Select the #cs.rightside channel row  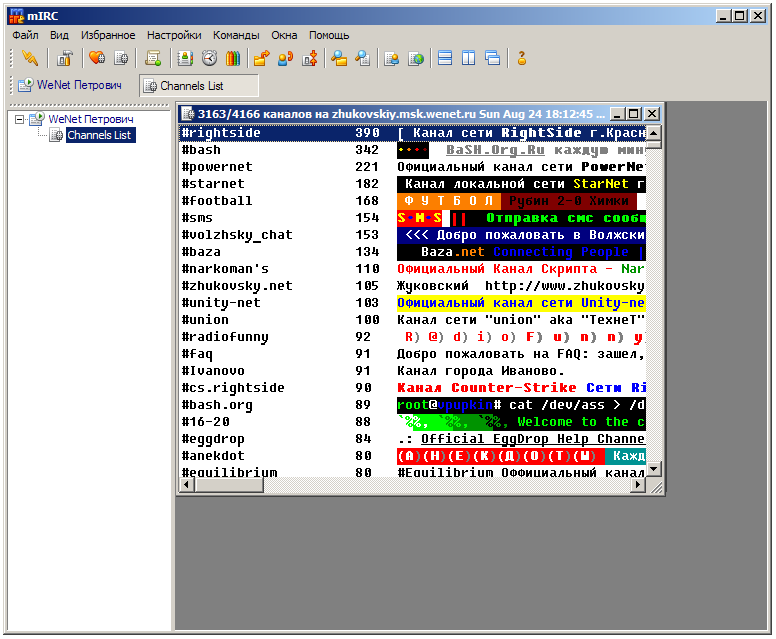[412, 388]
